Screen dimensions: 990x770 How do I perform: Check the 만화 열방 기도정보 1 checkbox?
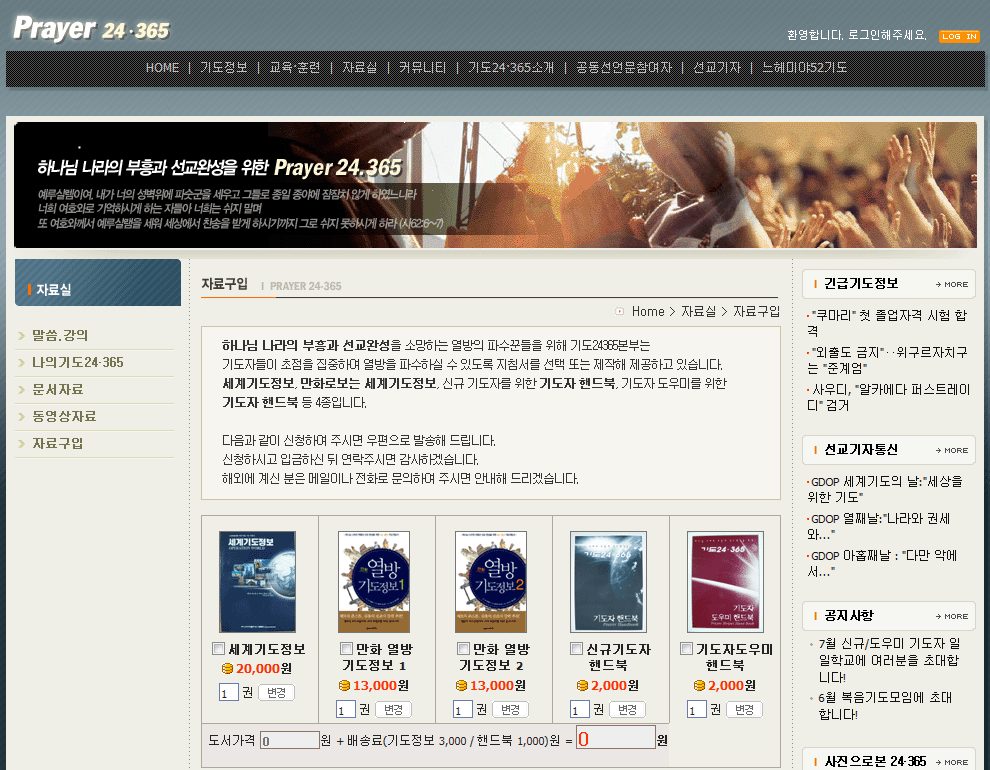pos(346,648)
